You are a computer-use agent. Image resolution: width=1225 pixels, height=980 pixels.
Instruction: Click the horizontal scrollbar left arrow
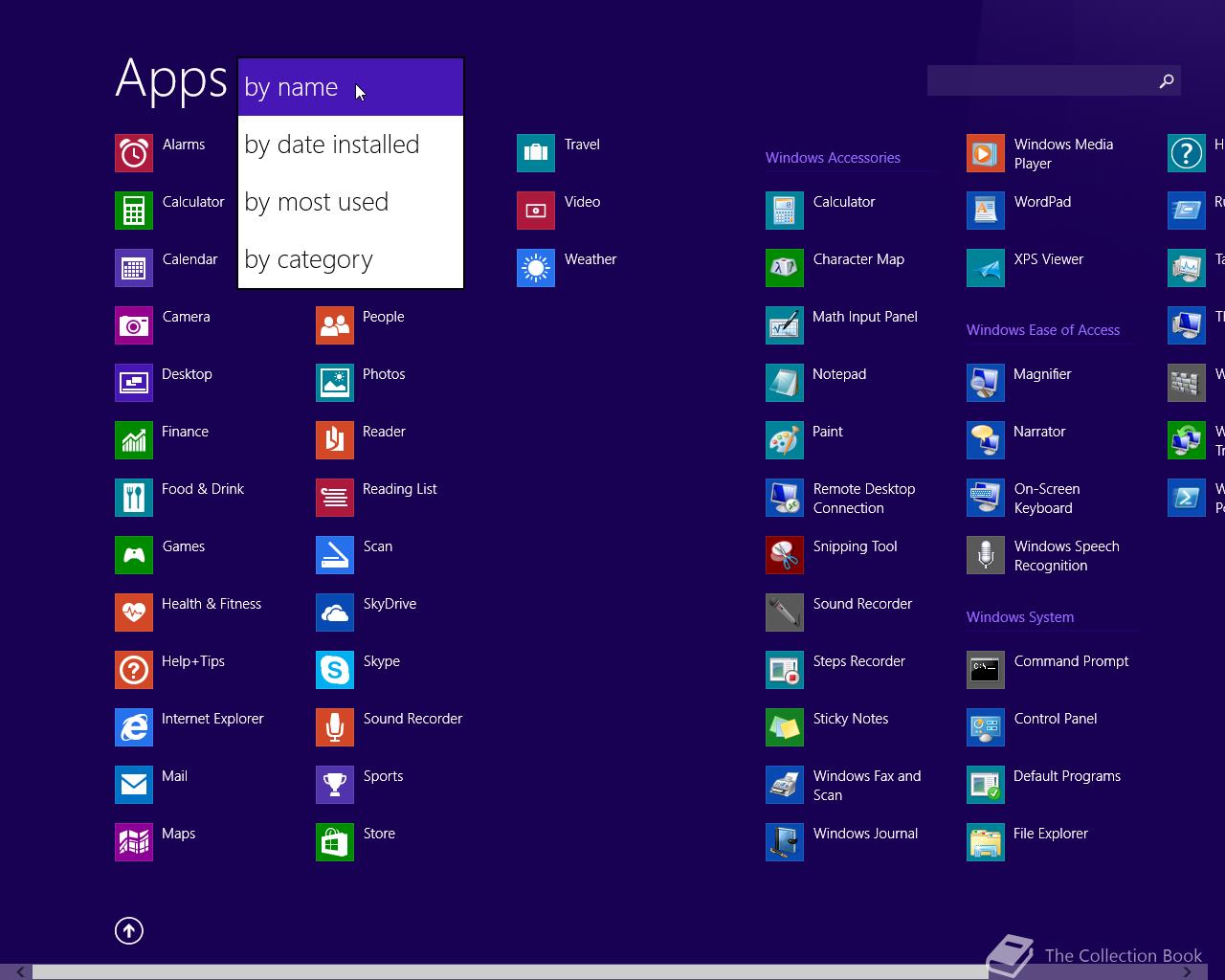click(20, 972)
